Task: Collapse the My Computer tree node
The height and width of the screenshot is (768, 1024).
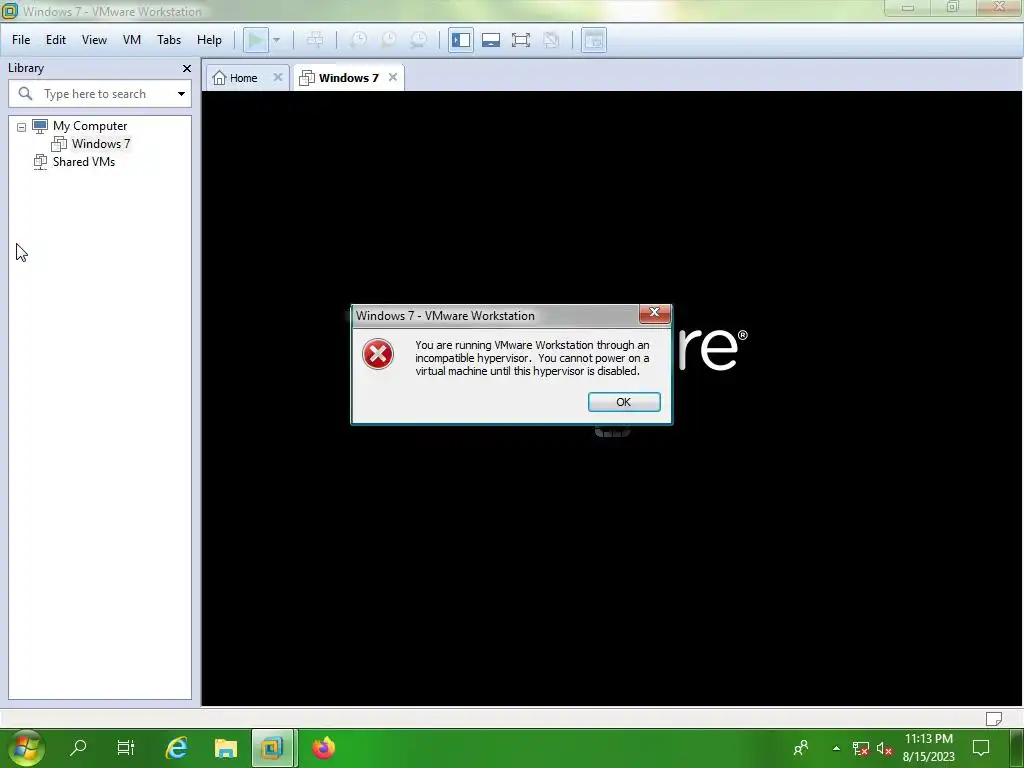Action: pos(22,127)
